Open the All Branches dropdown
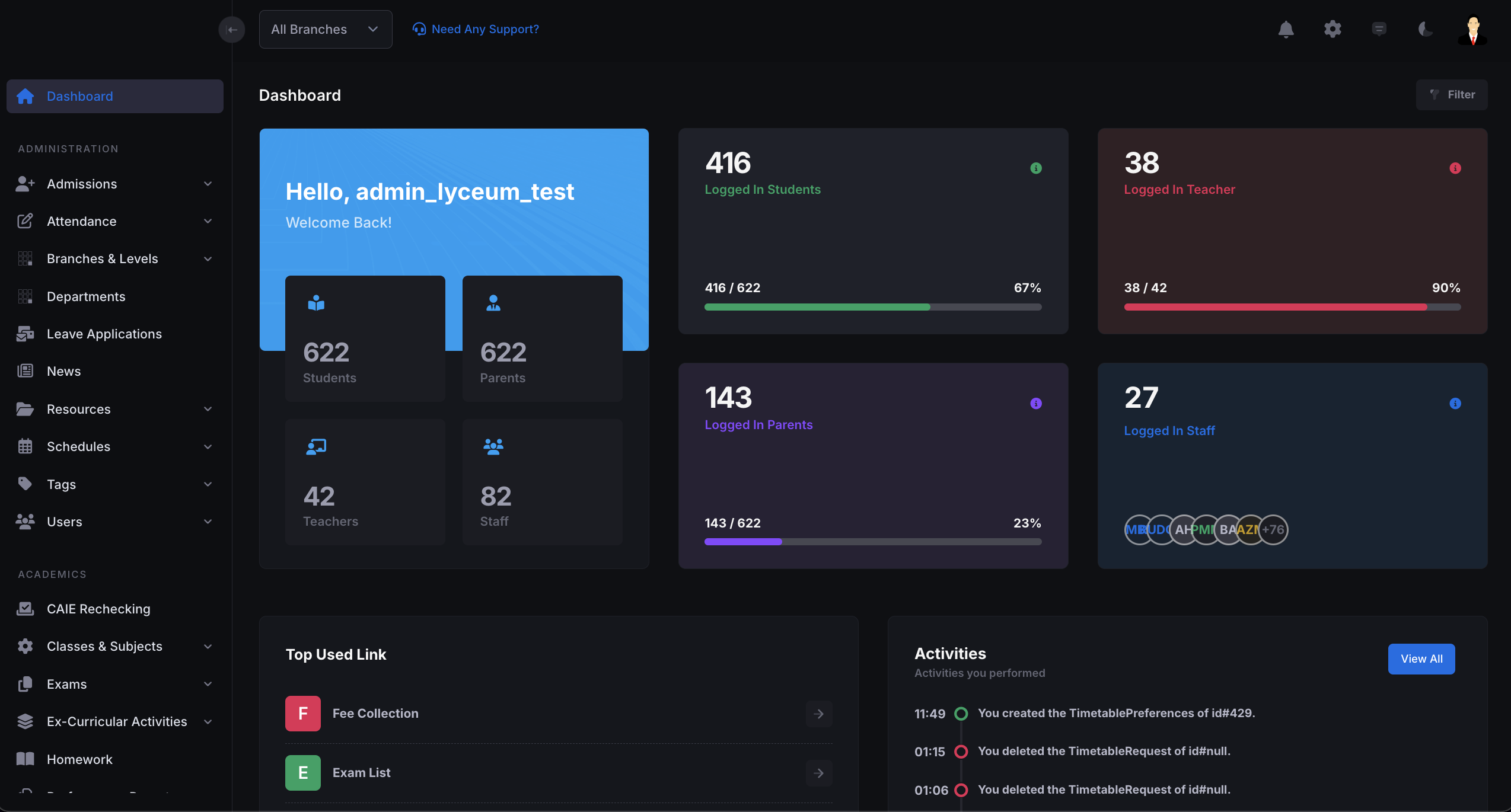Screen dimensions: 1511x812 [325, 30]
